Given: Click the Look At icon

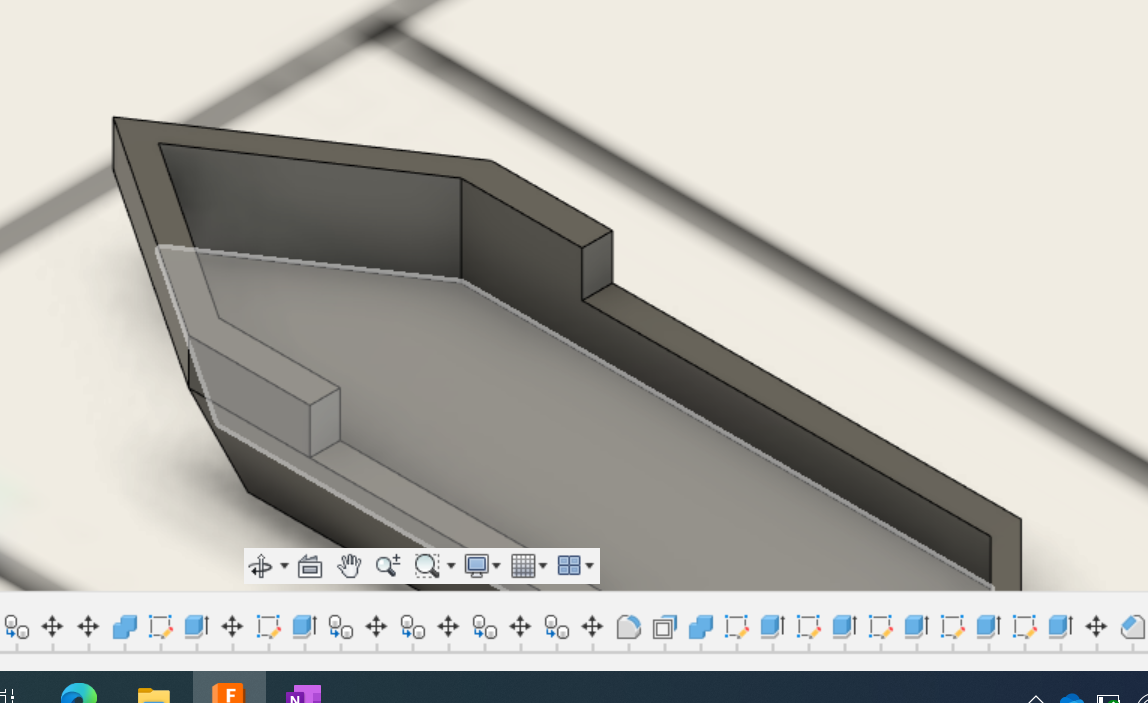Looking at the screenshot, I should pyautogui.click(x=310, y=565).
